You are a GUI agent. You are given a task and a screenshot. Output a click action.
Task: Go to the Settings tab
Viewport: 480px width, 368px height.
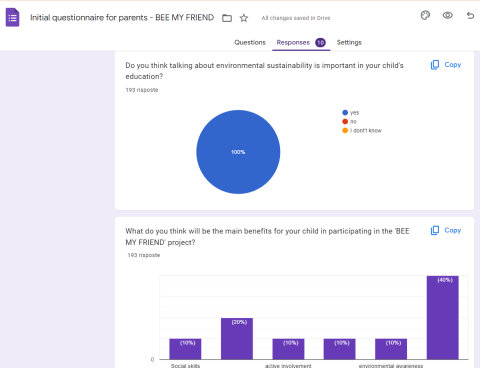pyautogui.click(x=349, y=42)
